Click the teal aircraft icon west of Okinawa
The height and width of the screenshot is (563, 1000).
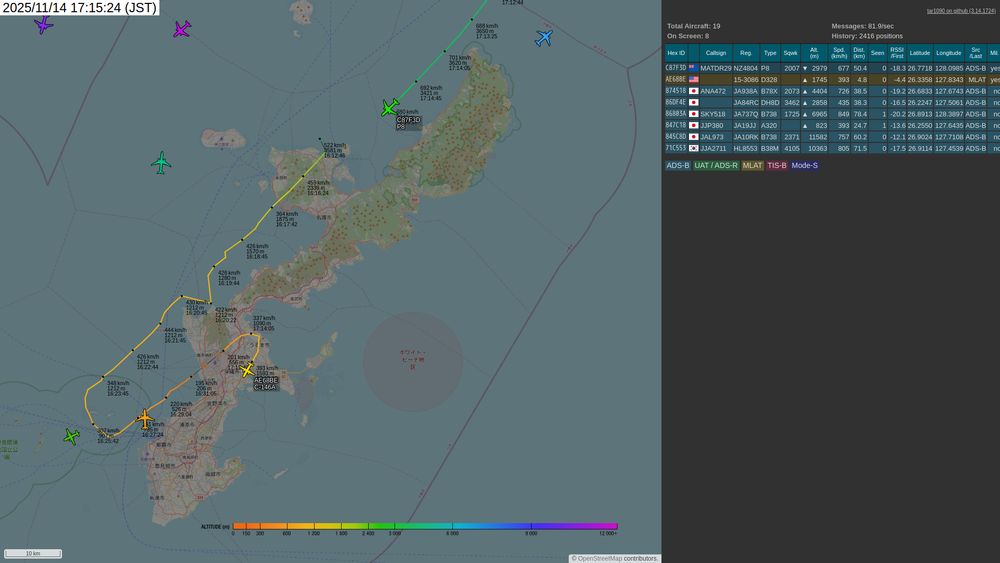[161, 163]
